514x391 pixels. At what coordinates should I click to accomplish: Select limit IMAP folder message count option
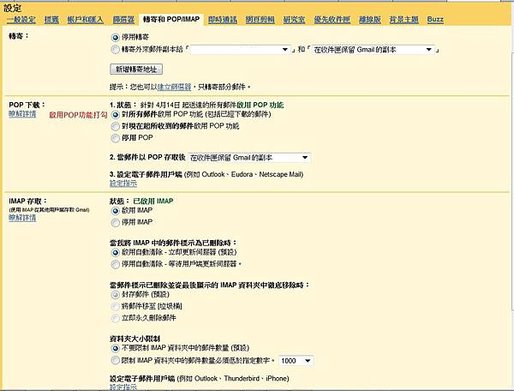[x=115, y=361]
